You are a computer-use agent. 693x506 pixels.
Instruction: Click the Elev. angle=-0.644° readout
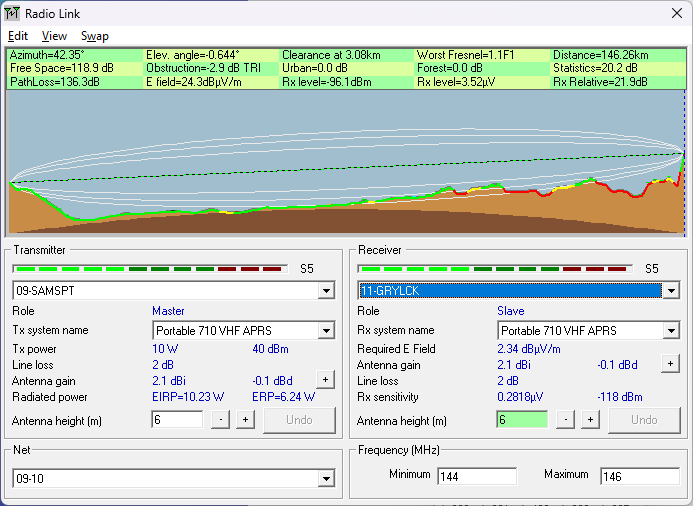[193, 55]
